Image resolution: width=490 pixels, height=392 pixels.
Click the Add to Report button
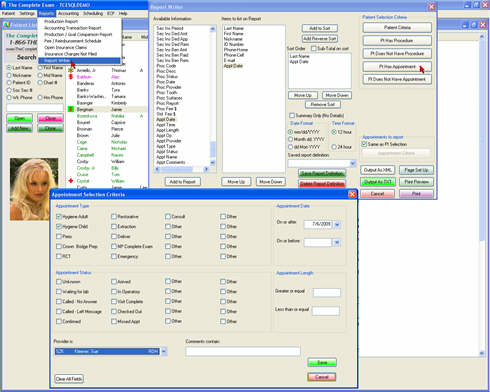coord(182,182)
